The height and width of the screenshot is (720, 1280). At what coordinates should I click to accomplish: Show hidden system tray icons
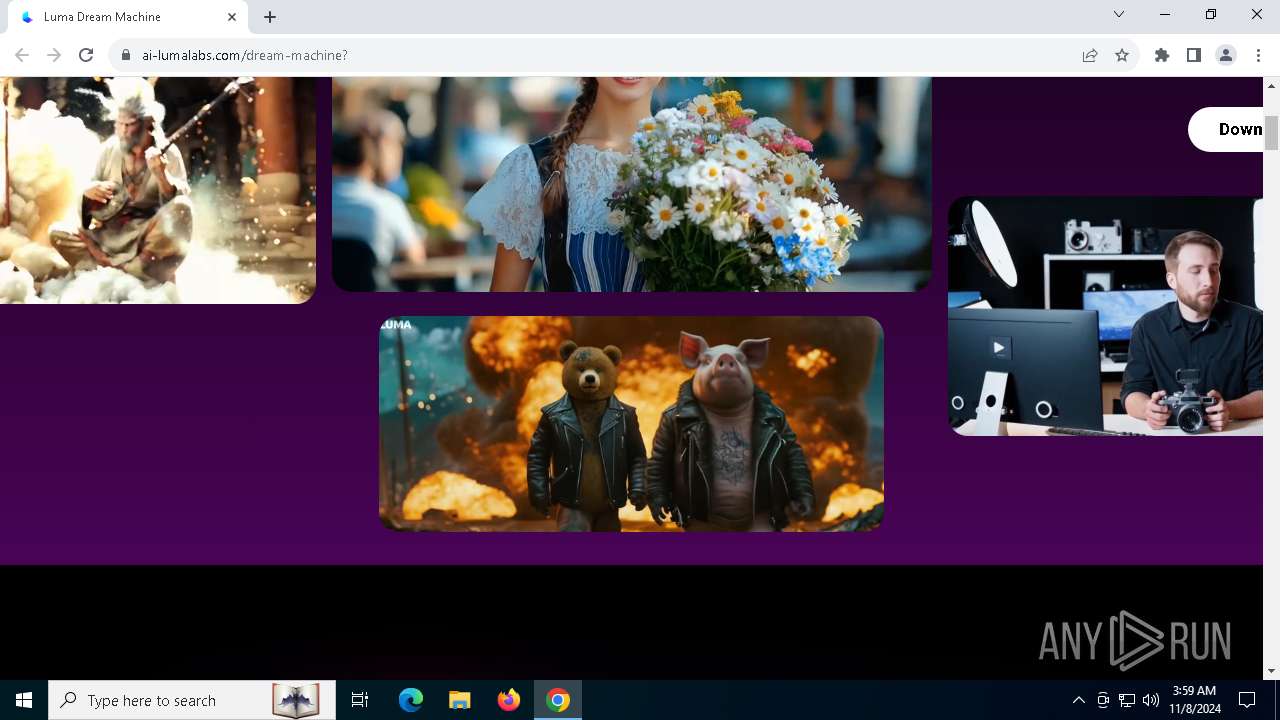pos(1078,700)
